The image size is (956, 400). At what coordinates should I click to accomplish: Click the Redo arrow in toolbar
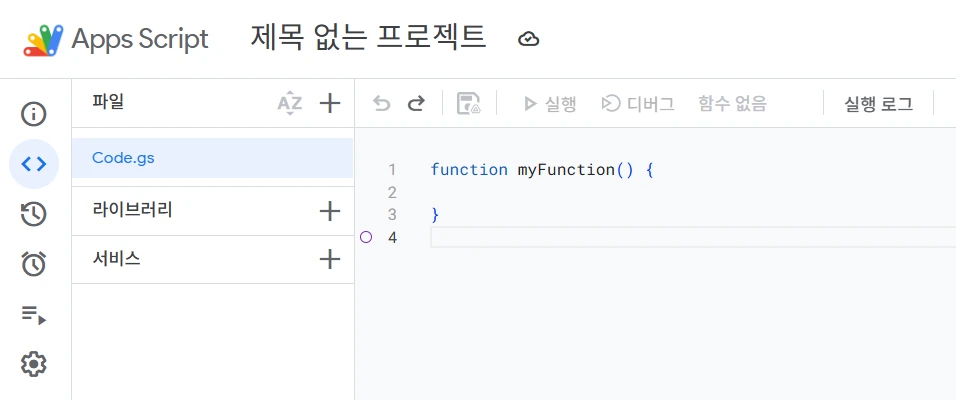point(416,103)
